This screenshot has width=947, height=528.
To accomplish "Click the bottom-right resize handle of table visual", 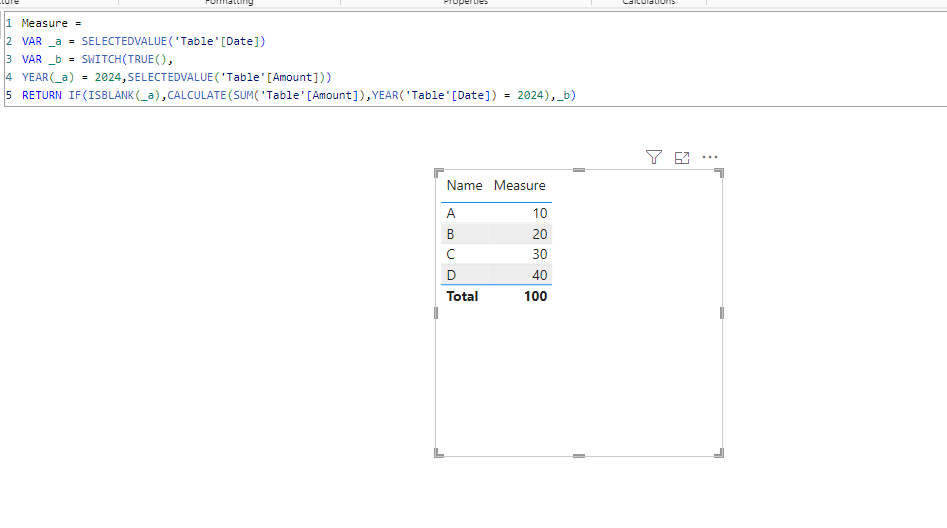I will (719, 453).
